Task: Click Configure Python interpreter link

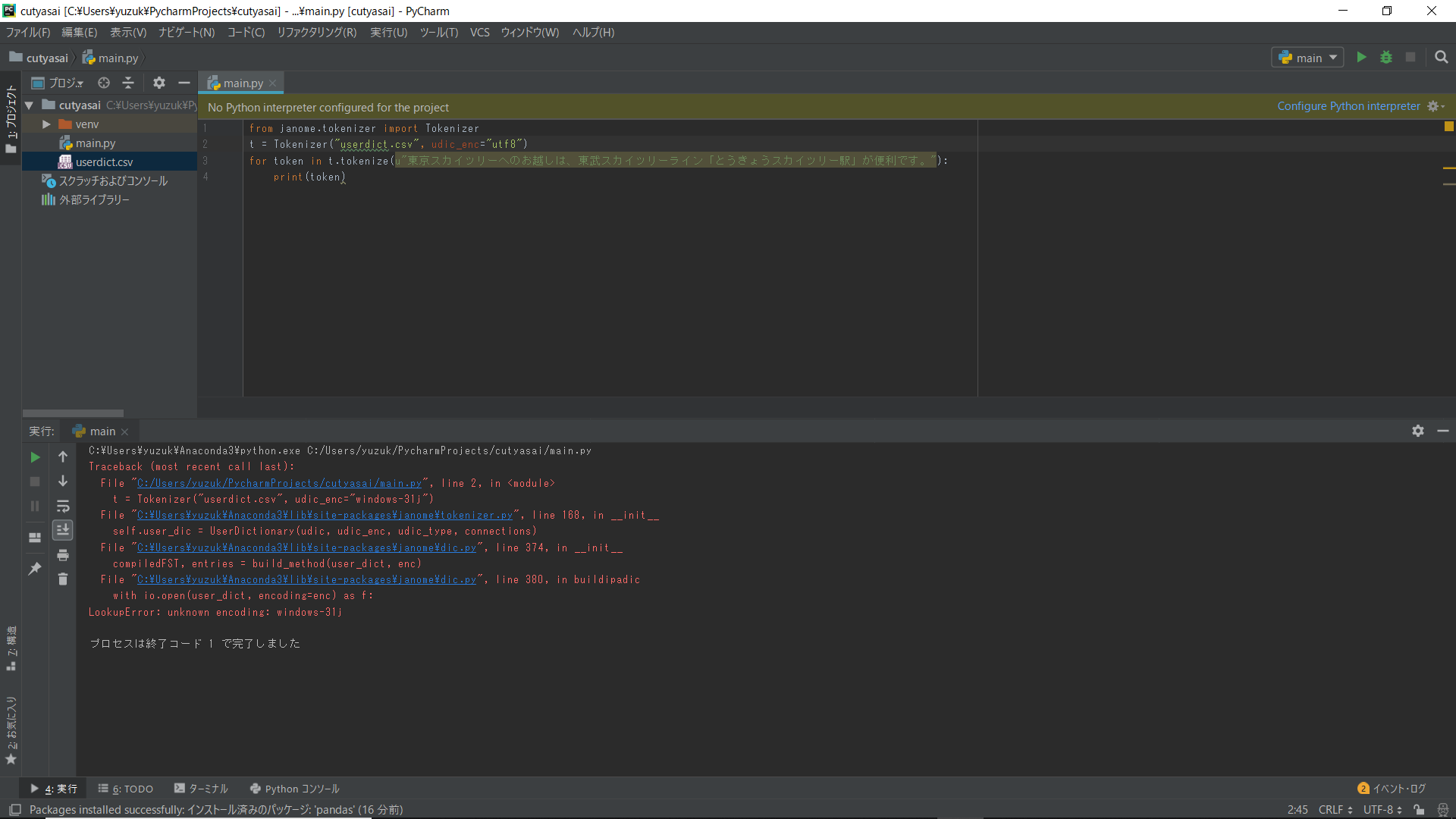Action: click(x=1348, y=106)
